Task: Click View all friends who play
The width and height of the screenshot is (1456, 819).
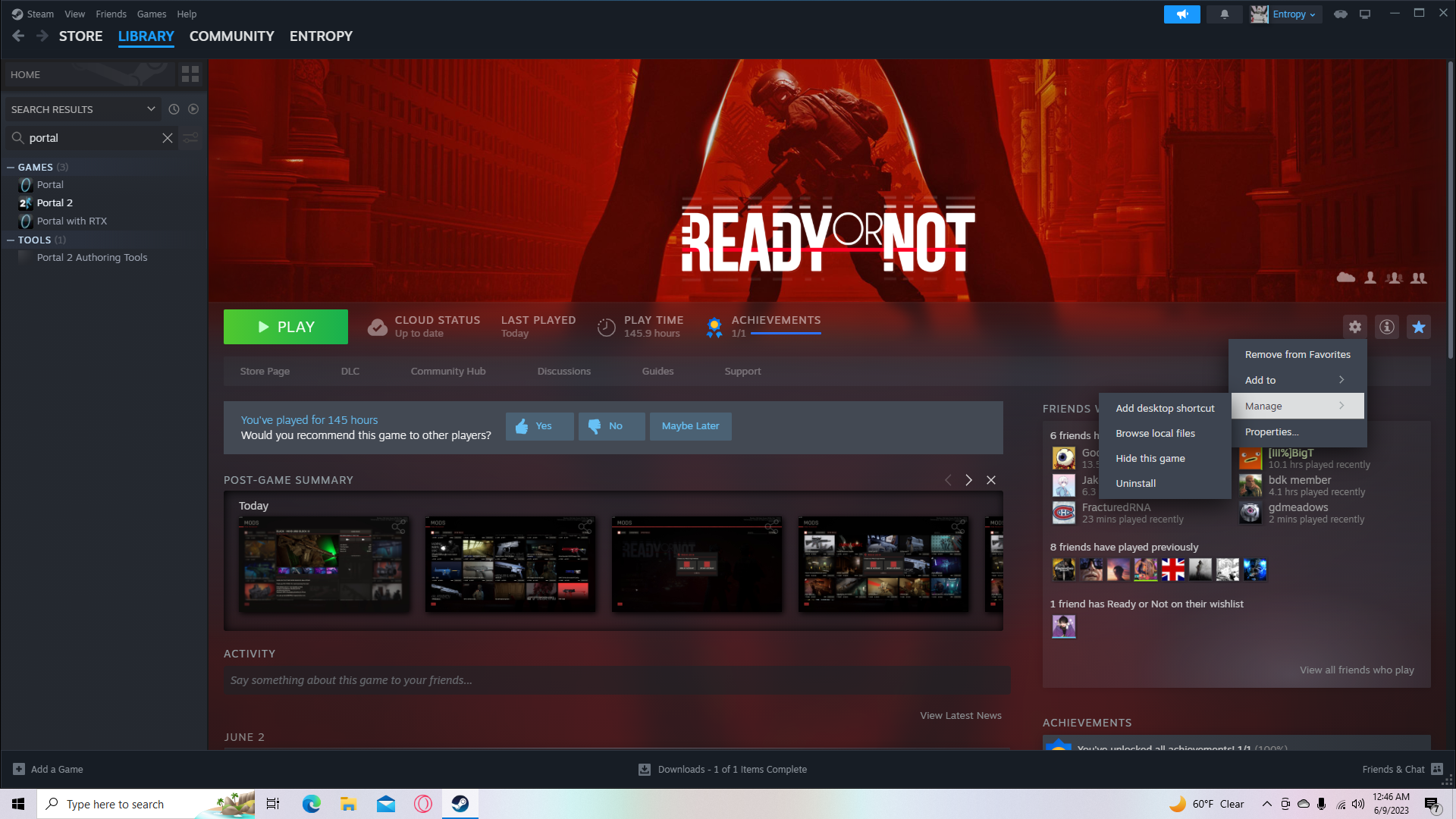Action: 1356,670
